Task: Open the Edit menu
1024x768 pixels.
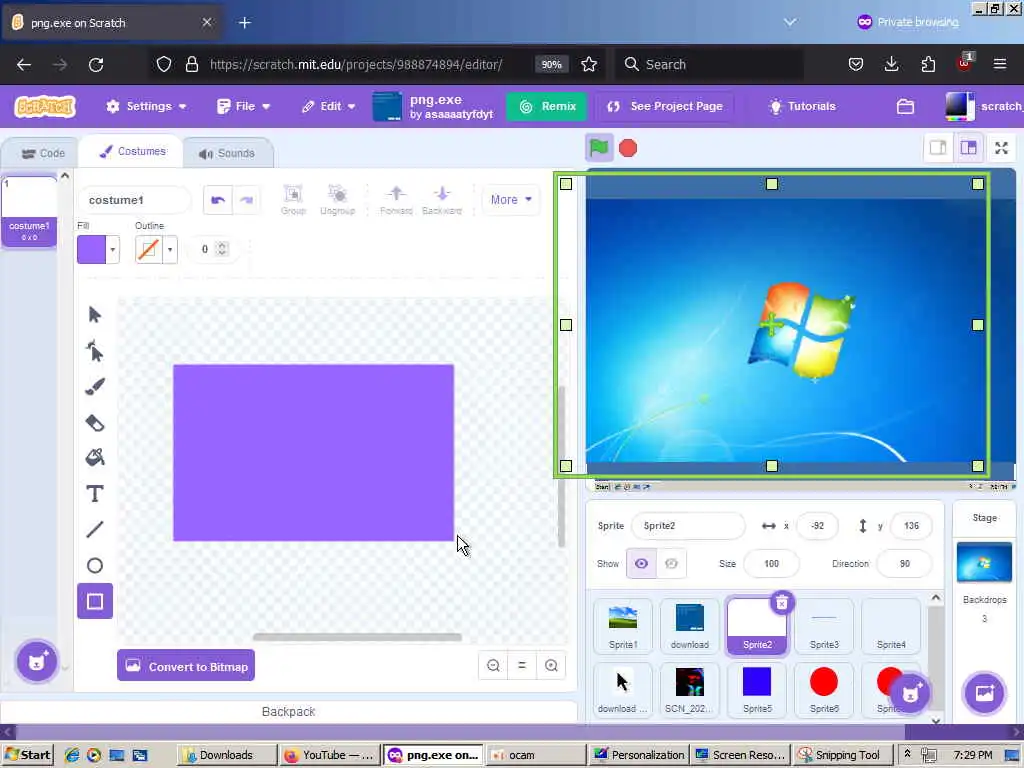Action: point(328,106)
